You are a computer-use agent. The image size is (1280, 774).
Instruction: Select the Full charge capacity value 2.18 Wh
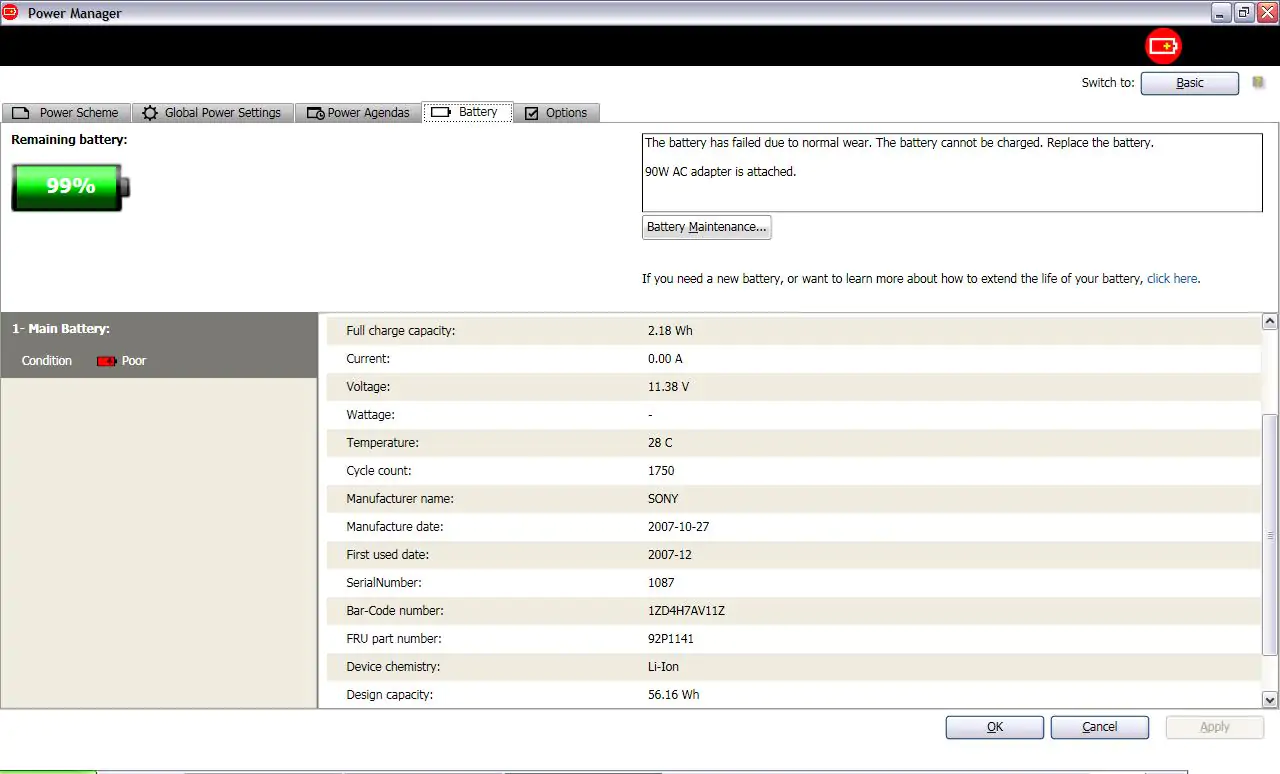pos(670,331)
